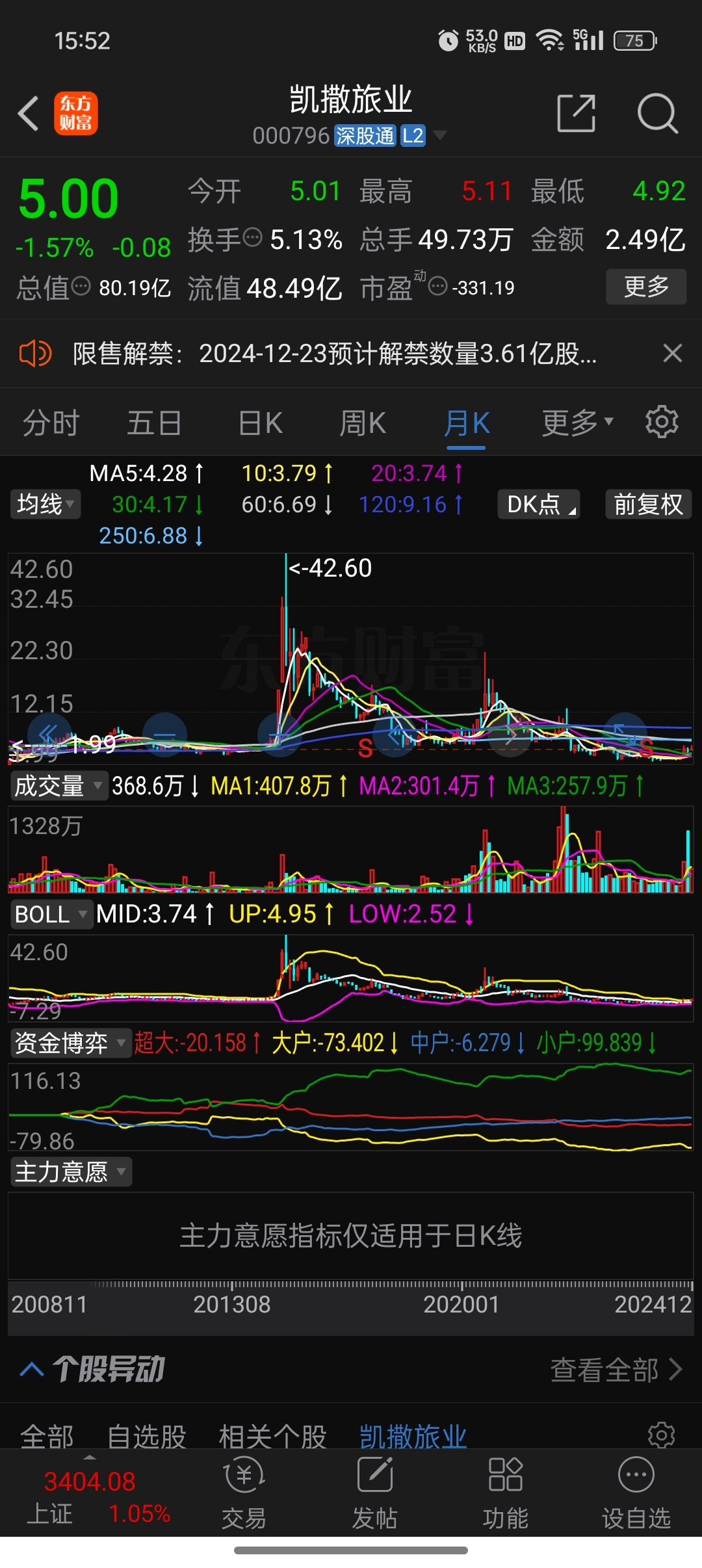This screenshot has height=1568, width=702.
Task: Tap the MA1:407.8万 volume value
Action: [279, 786]
